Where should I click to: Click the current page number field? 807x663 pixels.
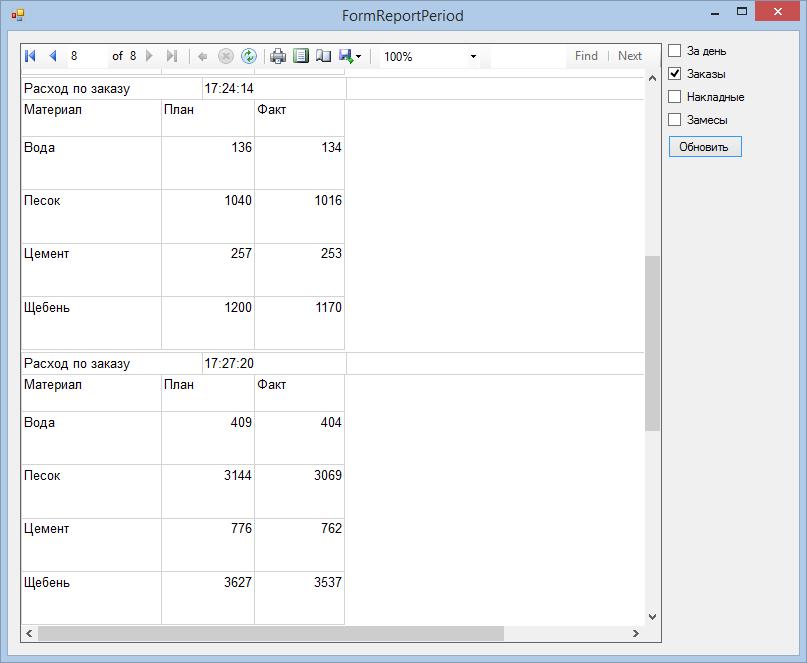[87, 56]
